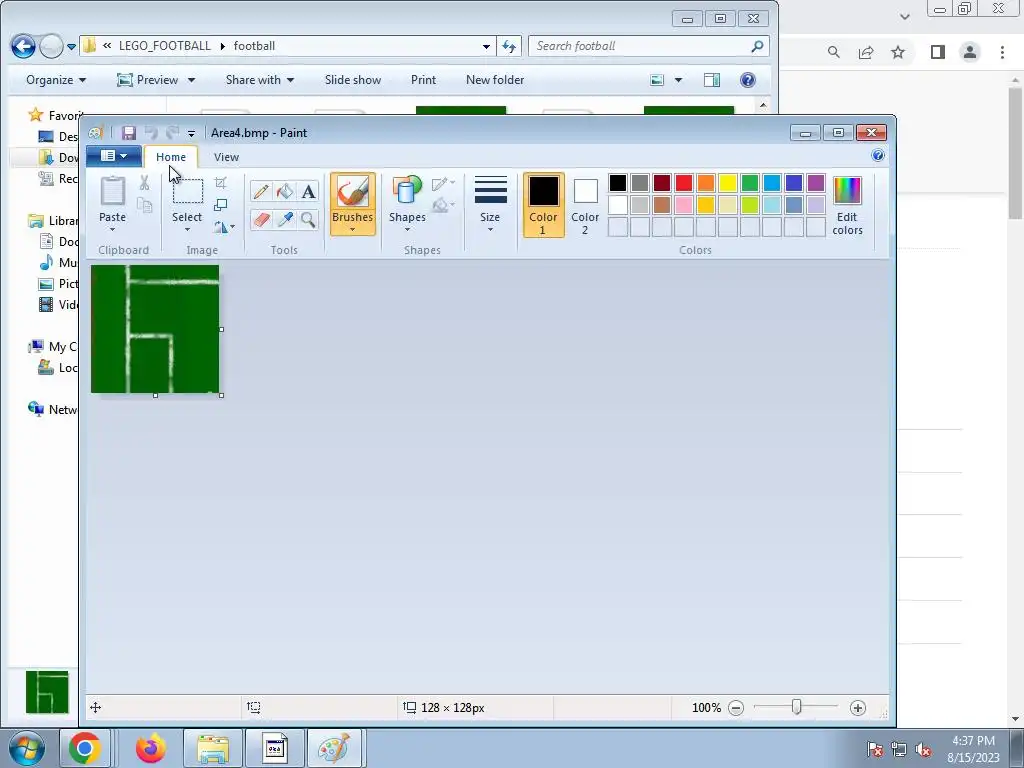The image size is (1024, 768).
Task: Toggle Chrome side panel icon
Action: point(938,52)
